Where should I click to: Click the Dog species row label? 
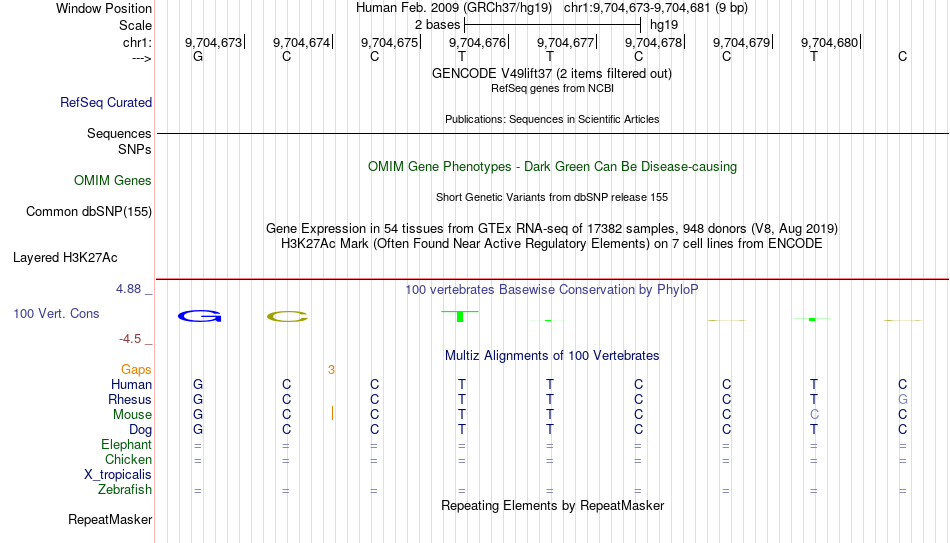click(140, 430)
